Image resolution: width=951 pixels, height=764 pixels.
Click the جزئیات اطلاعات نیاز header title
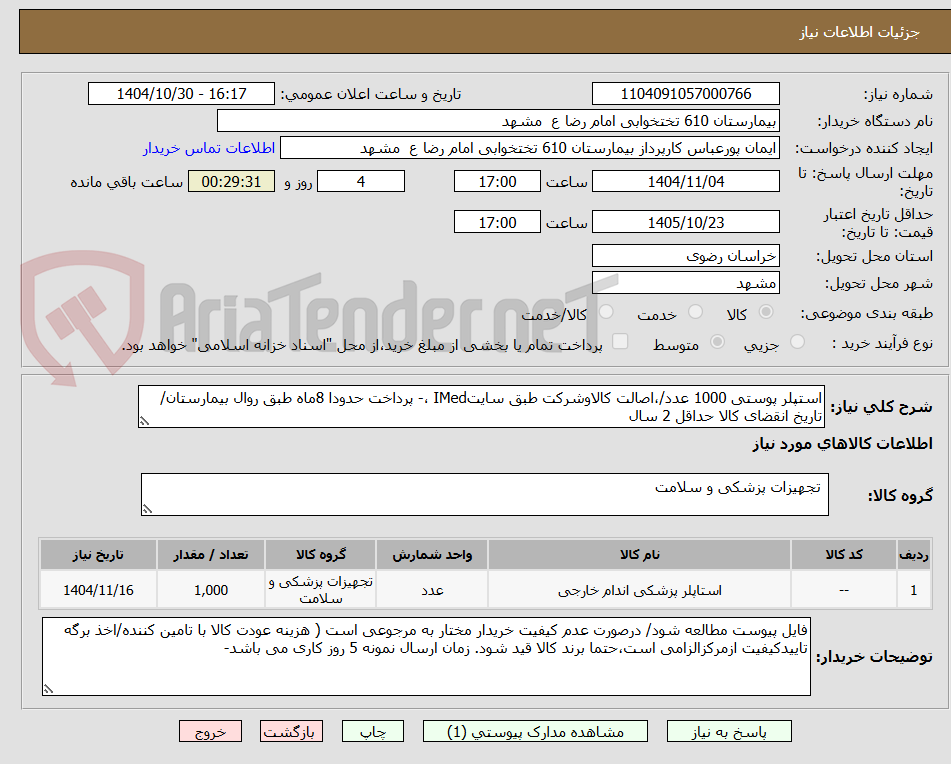point(859,32)
